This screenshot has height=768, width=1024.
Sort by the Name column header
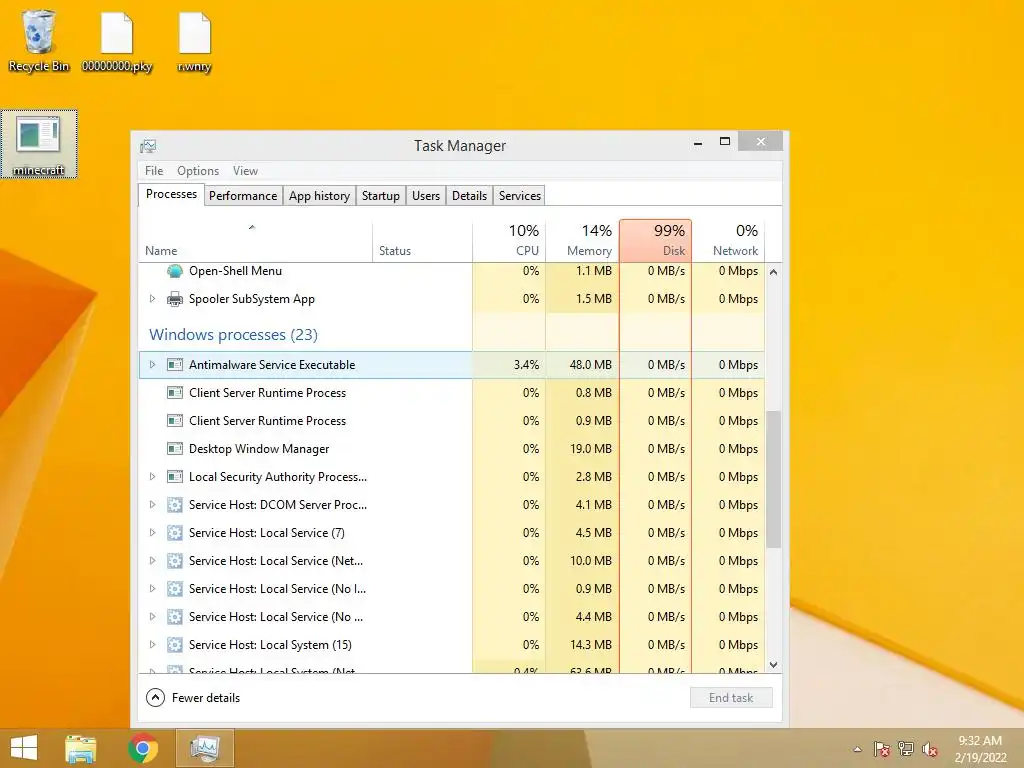pos(255,240)
